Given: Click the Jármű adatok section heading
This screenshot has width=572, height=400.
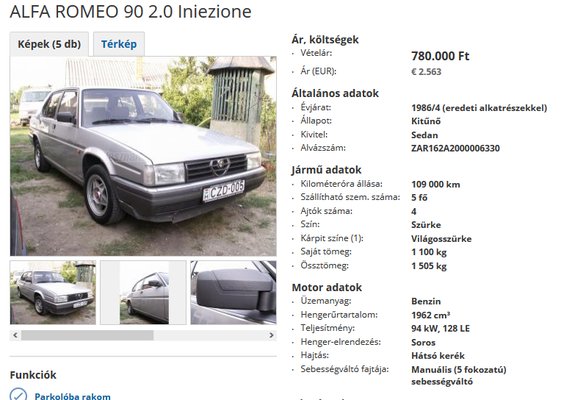Looking at the screenshot, I should point(326,170).
